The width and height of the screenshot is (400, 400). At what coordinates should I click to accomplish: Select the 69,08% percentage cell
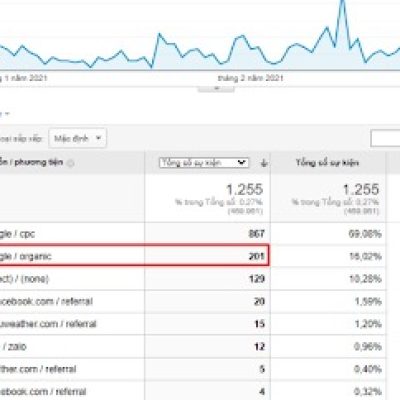365,234
